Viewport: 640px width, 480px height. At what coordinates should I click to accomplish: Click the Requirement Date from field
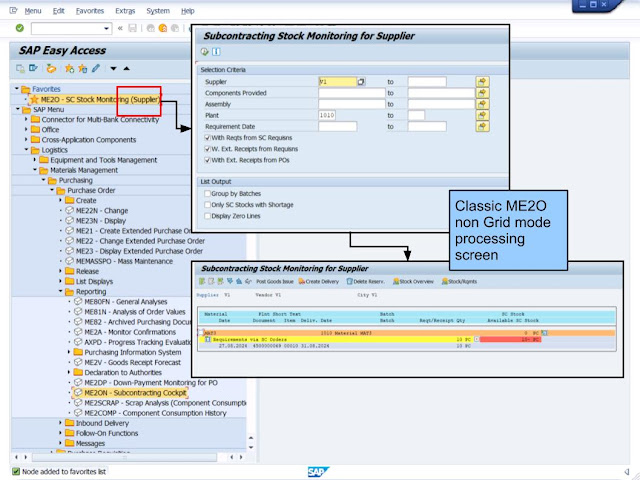(x=338, y=127)
